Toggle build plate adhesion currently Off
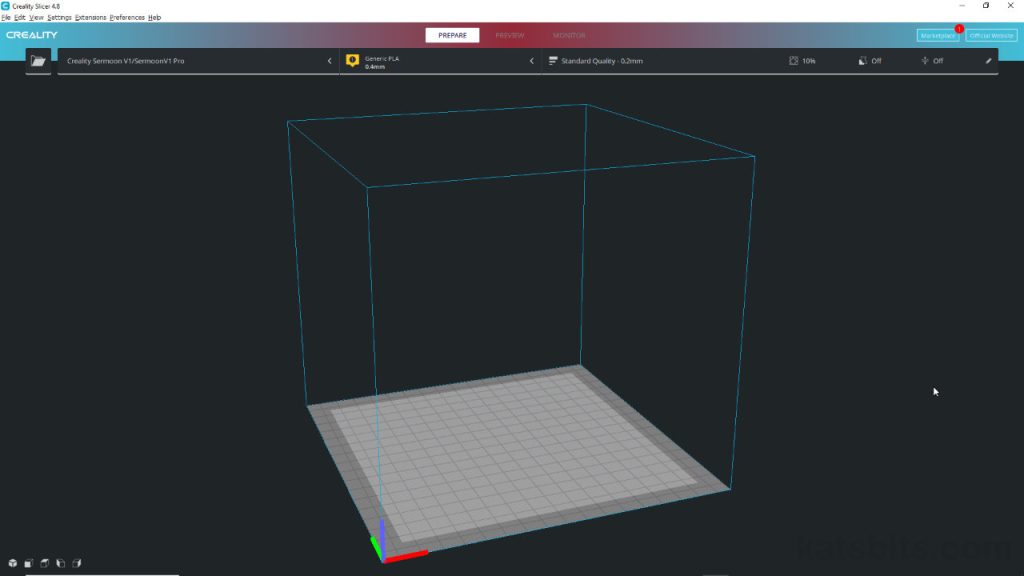1024x576 pixels. click(926, 60)
